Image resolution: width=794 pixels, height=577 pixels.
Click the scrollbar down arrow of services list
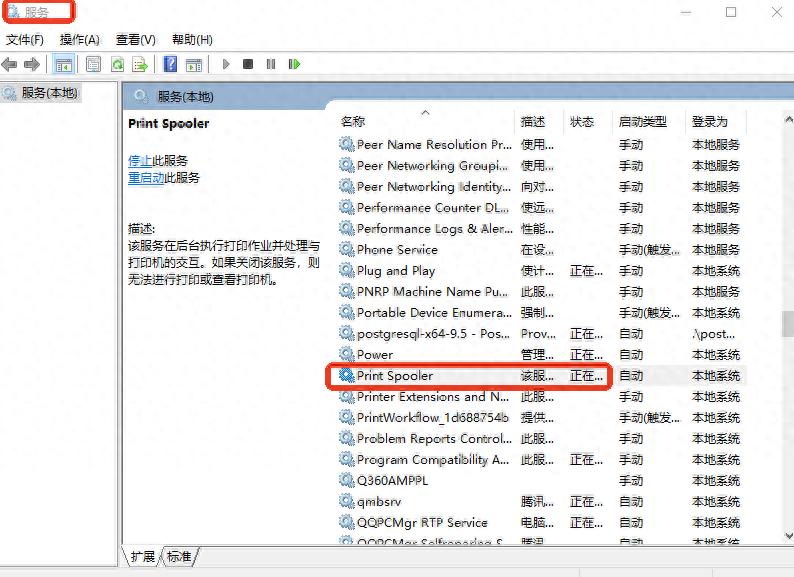coord(788,535)
